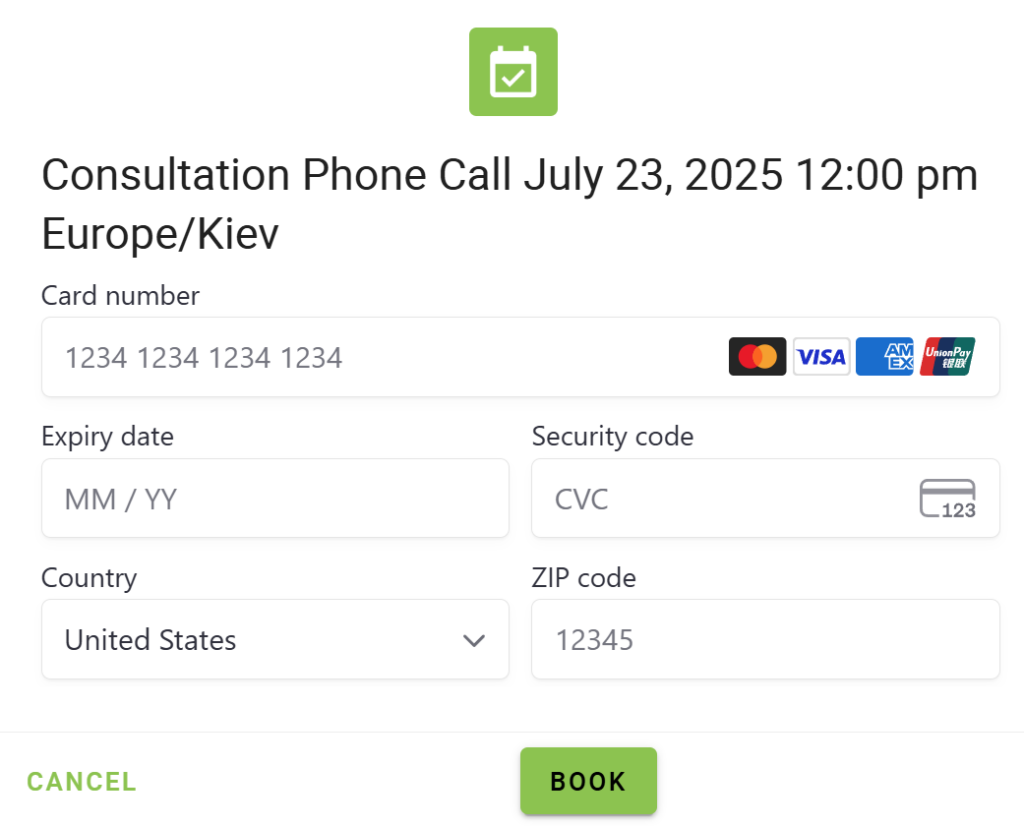The height and width of the screenshot is (826, 1024).
Task: Click the card brand icons row
Action: [x=852, y=356]
